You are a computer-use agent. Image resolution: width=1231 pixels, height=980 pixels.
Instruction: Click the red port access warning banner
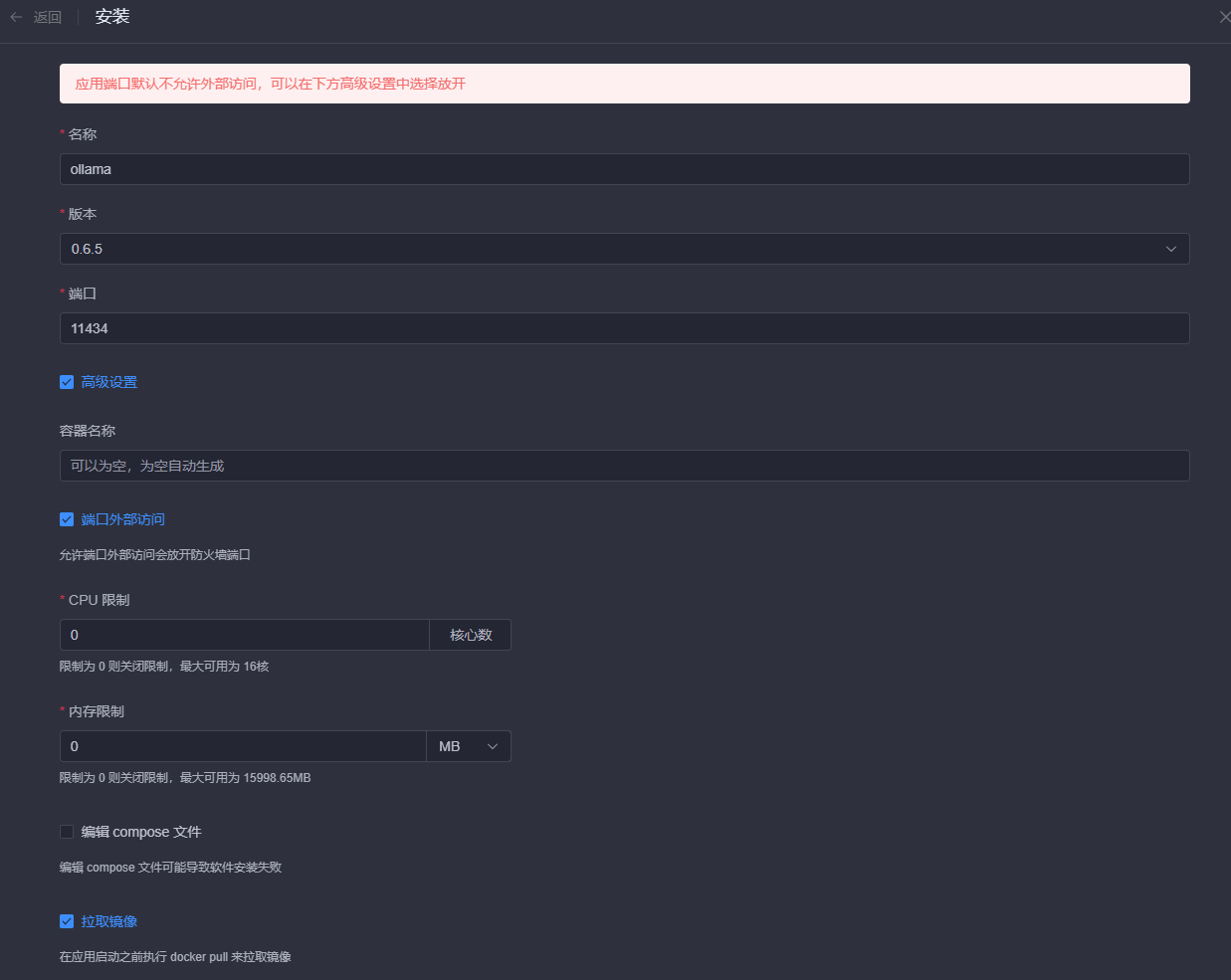pos(625,84)
